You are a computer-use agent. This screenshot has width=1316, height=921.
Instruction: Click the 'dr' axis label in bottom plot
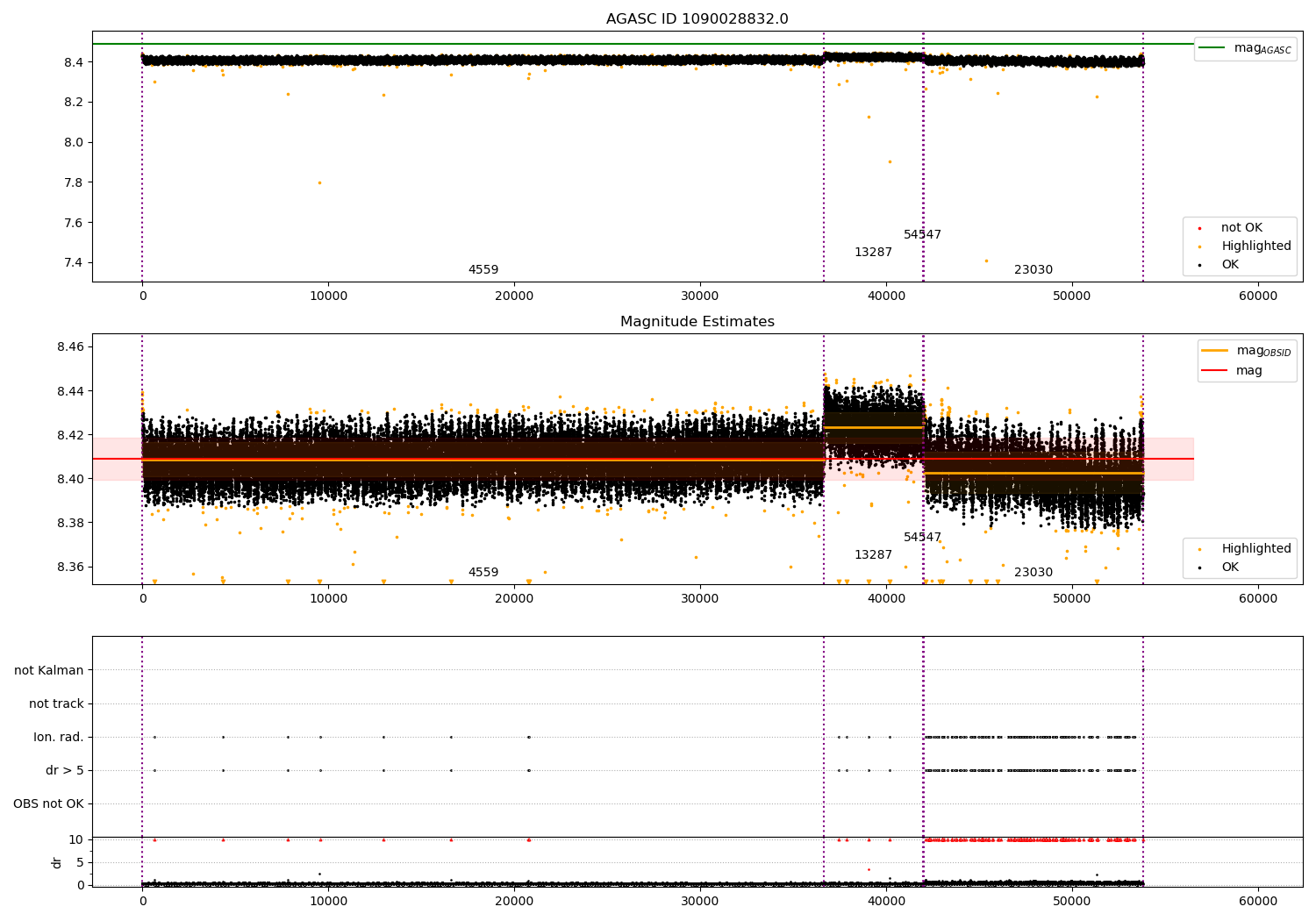[x=57, y=862]
